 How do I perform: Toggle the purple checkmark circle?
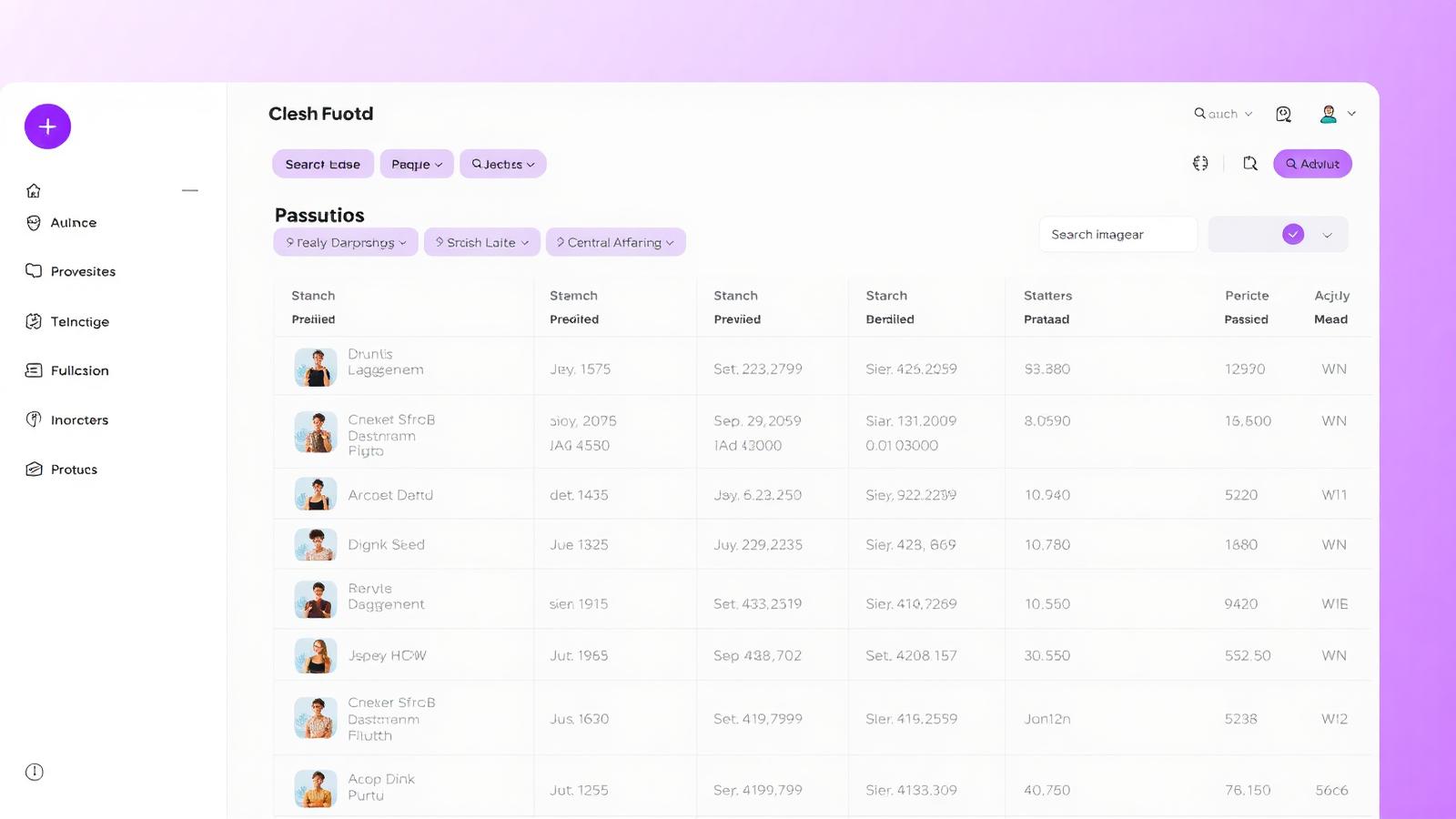(1292, 235)
